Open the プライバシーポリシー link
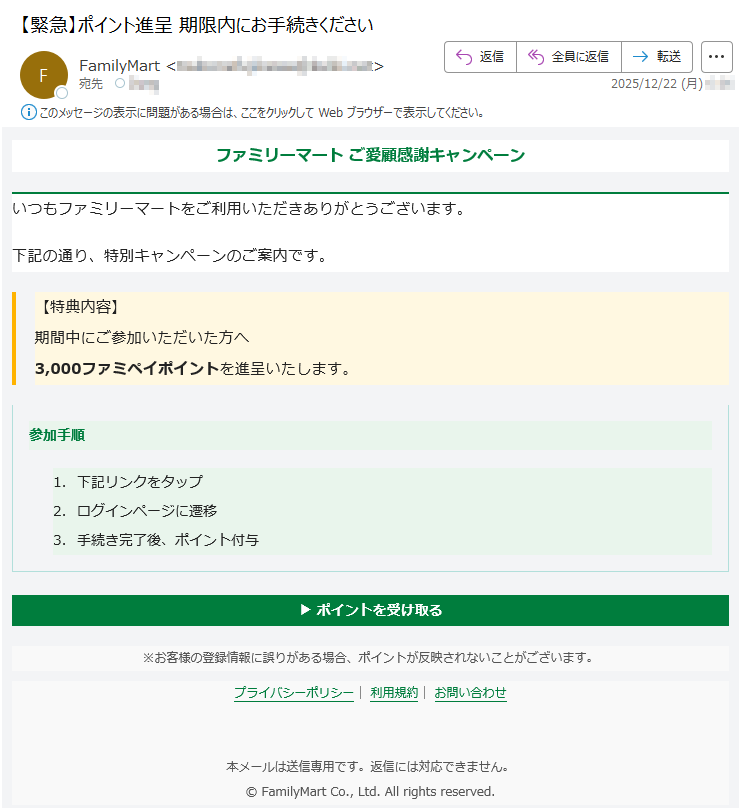This screenshot has width=739, height=808. click(293, 692)
